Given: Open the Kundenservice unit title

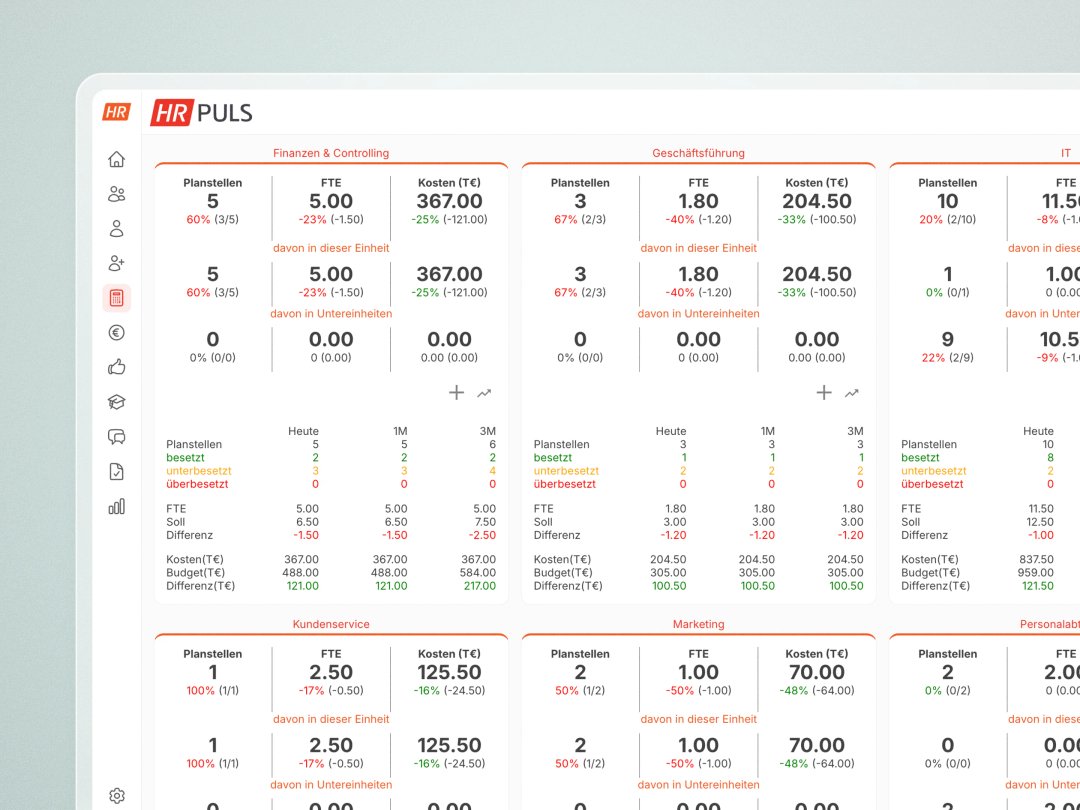Looking at the screenshot, I should (x=331, y=624).
